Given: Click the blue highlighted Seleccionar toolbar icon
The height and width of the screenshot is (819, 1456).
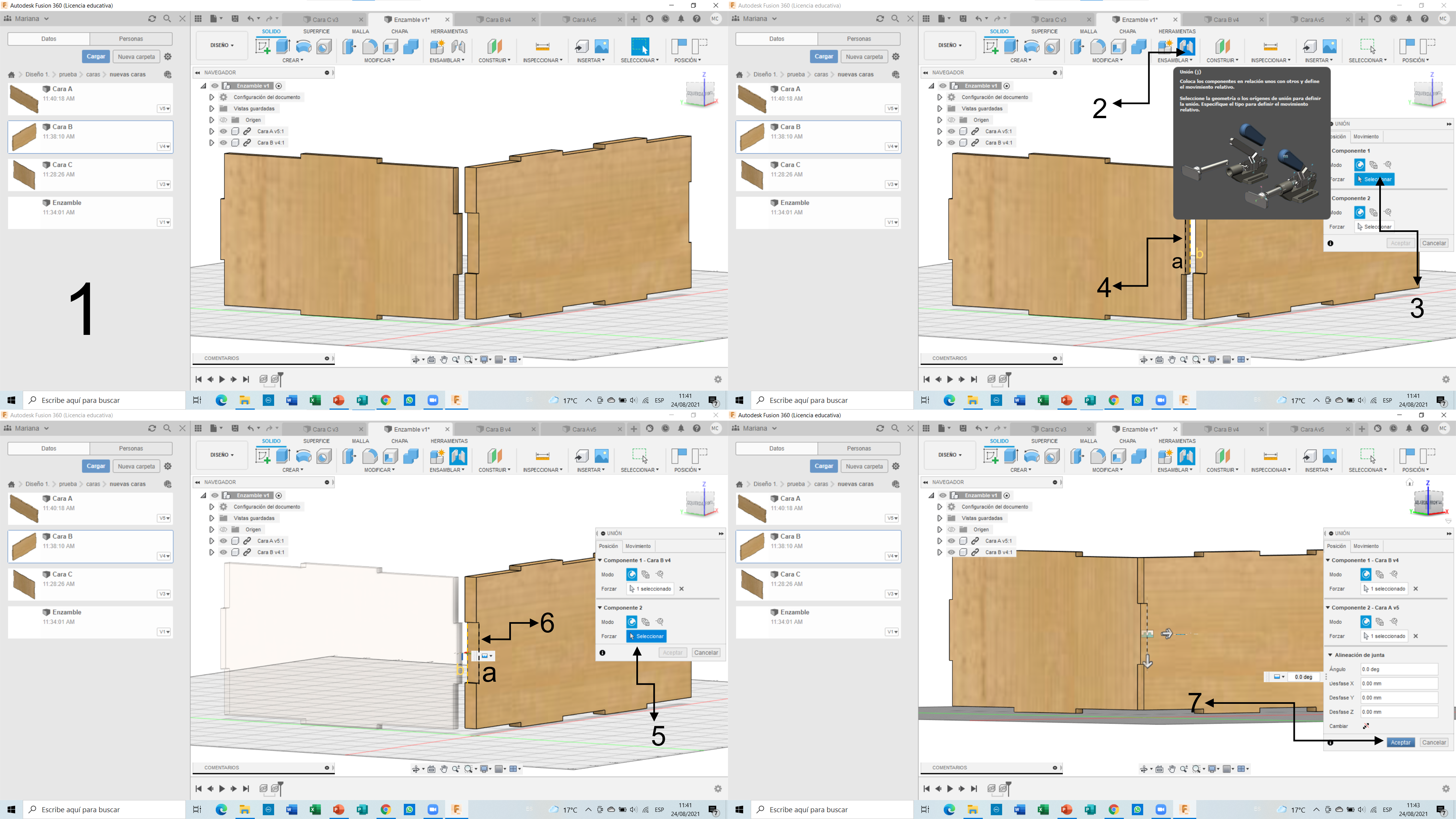Looking at the screenshot, I should [640, 46].
